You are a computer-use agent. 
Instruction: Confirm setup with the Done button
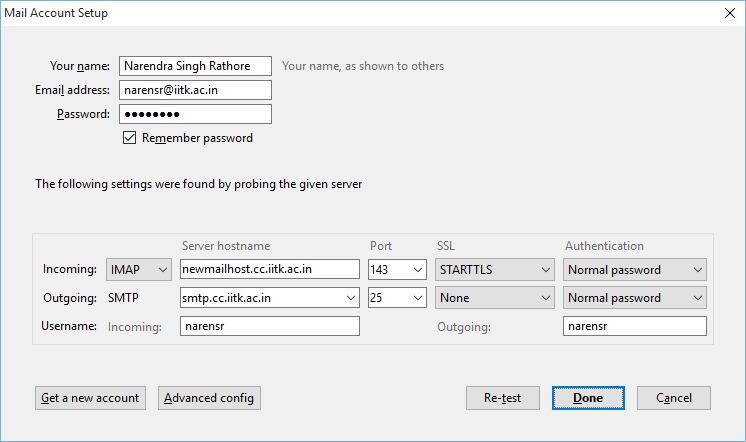[x=588, y=398]
